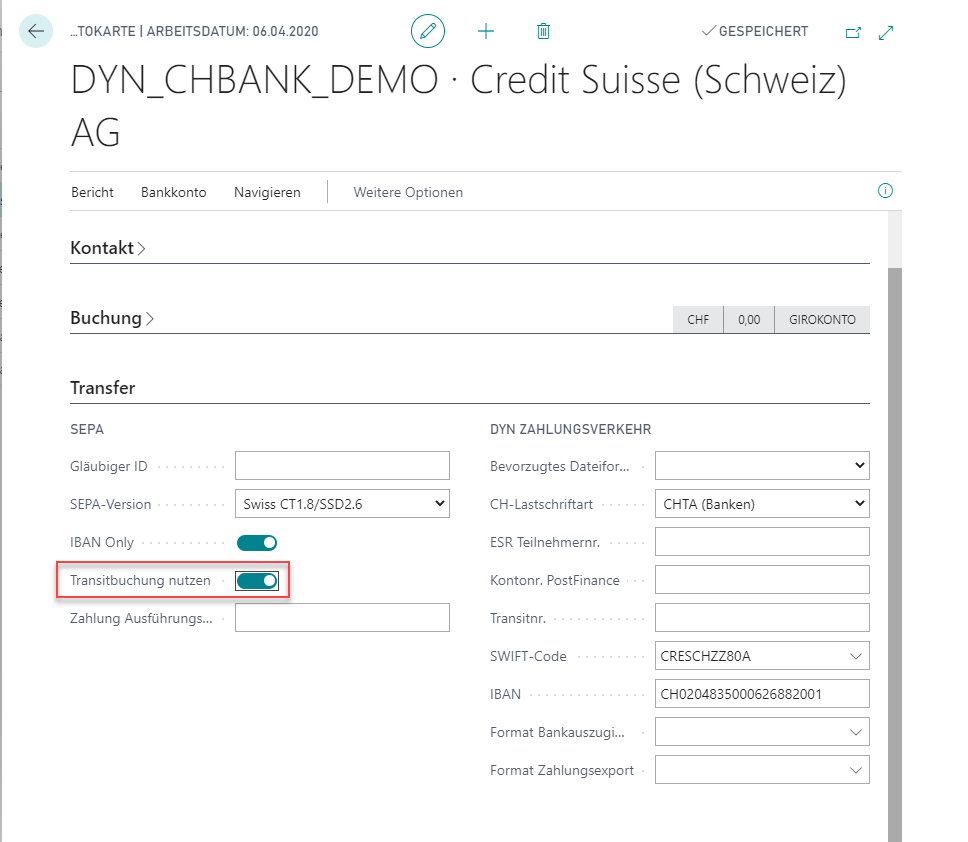Image resolution: width=968 pixels, height=842 pixels.
Task: Expand the Buchung section
Action: tap(111, 318)
